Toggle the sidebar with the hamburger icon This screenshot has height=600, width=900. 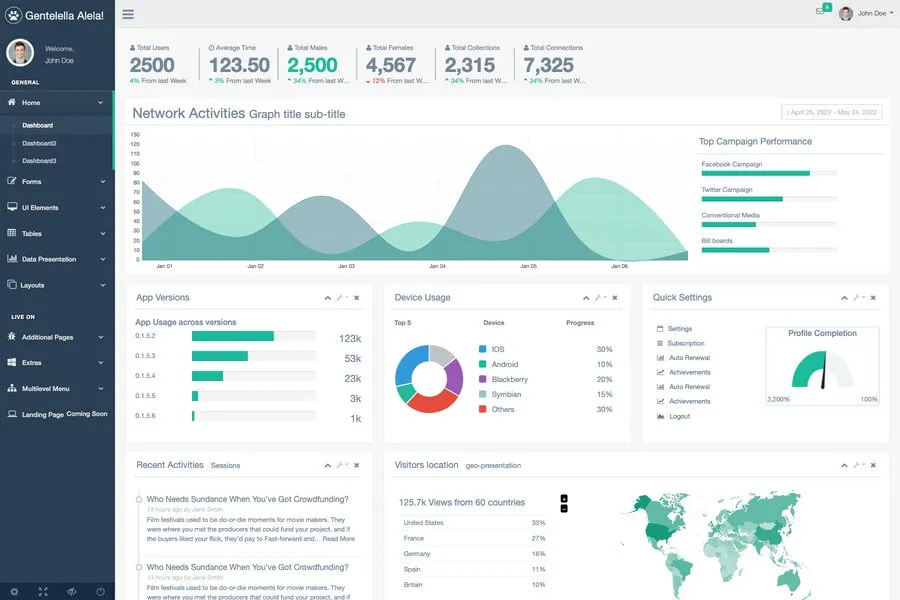[128, 15]
